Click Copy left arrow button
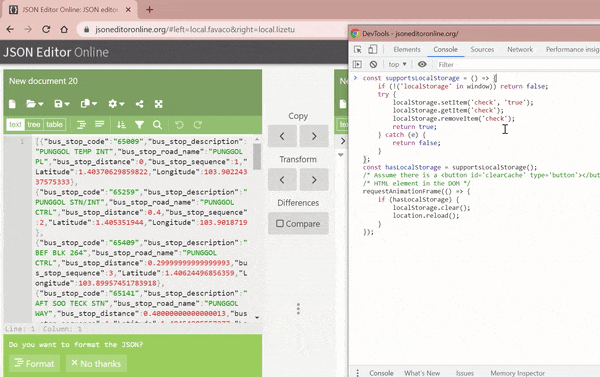Image resolution: width=600 pixels, height=377 pixels. pos(282,136)
